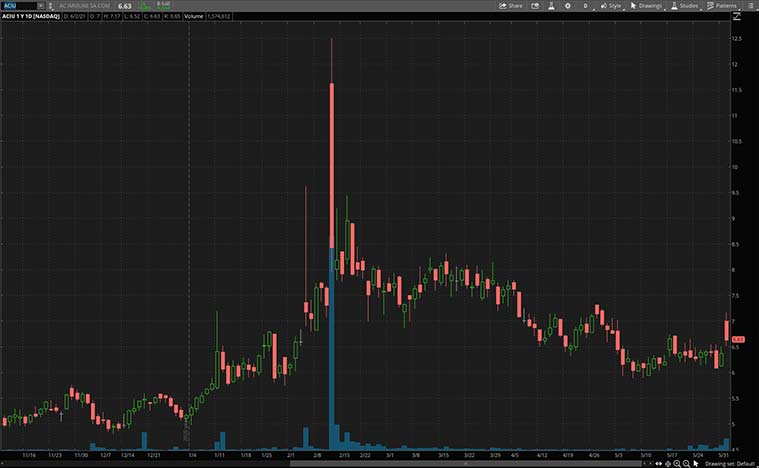759x468 pixels.
Task: Click the 5/31 date label on the time axis
Action: [724, 455]
